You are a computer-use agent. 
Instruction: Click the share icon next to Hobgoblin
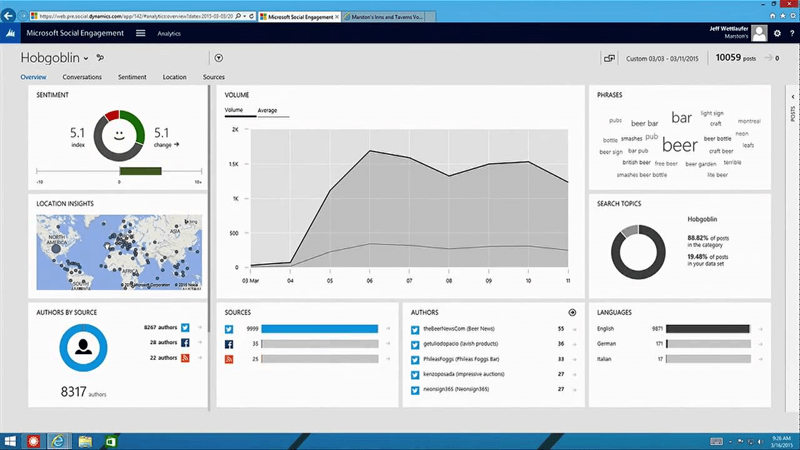coord(100,58)
